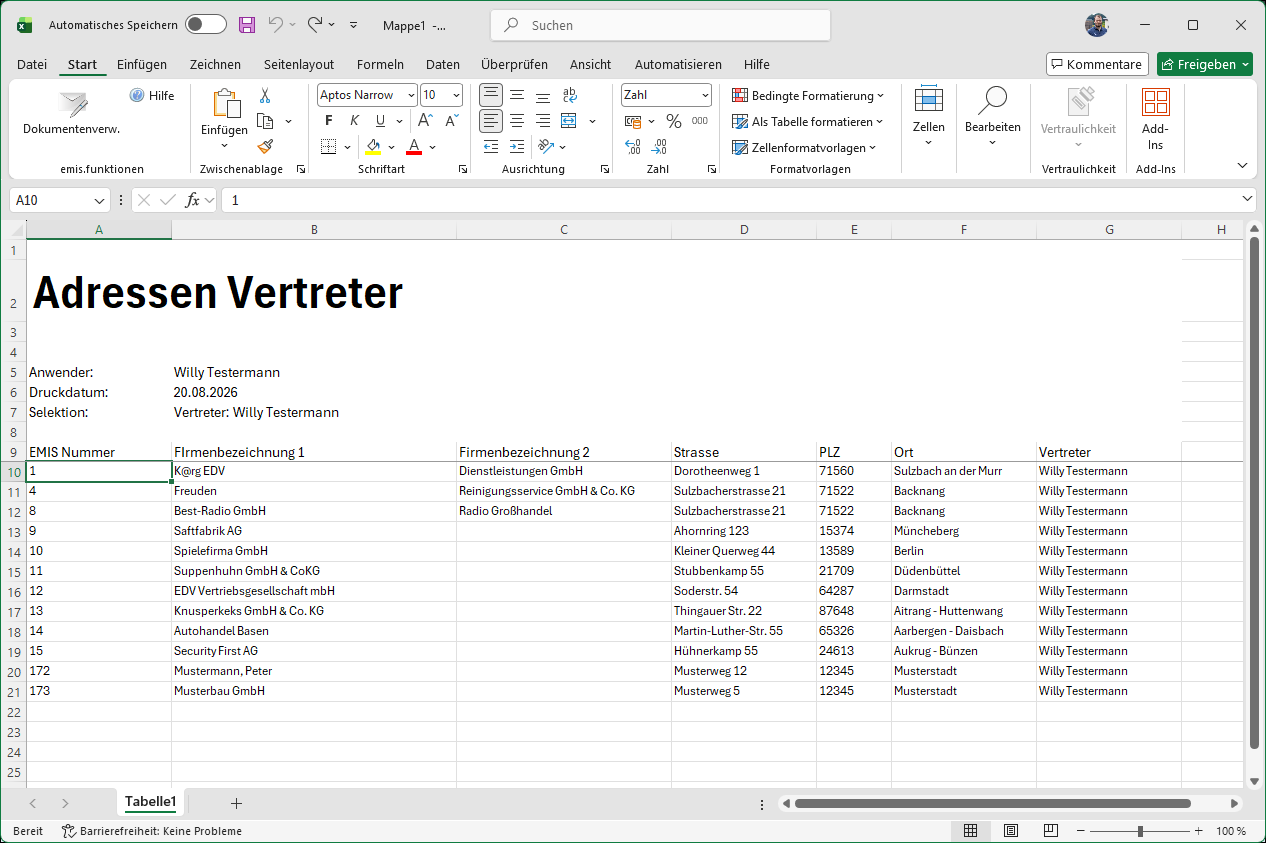Apply accounting number format icon
The height and width of the screenshot is (843, 1266).
[633, 121]
